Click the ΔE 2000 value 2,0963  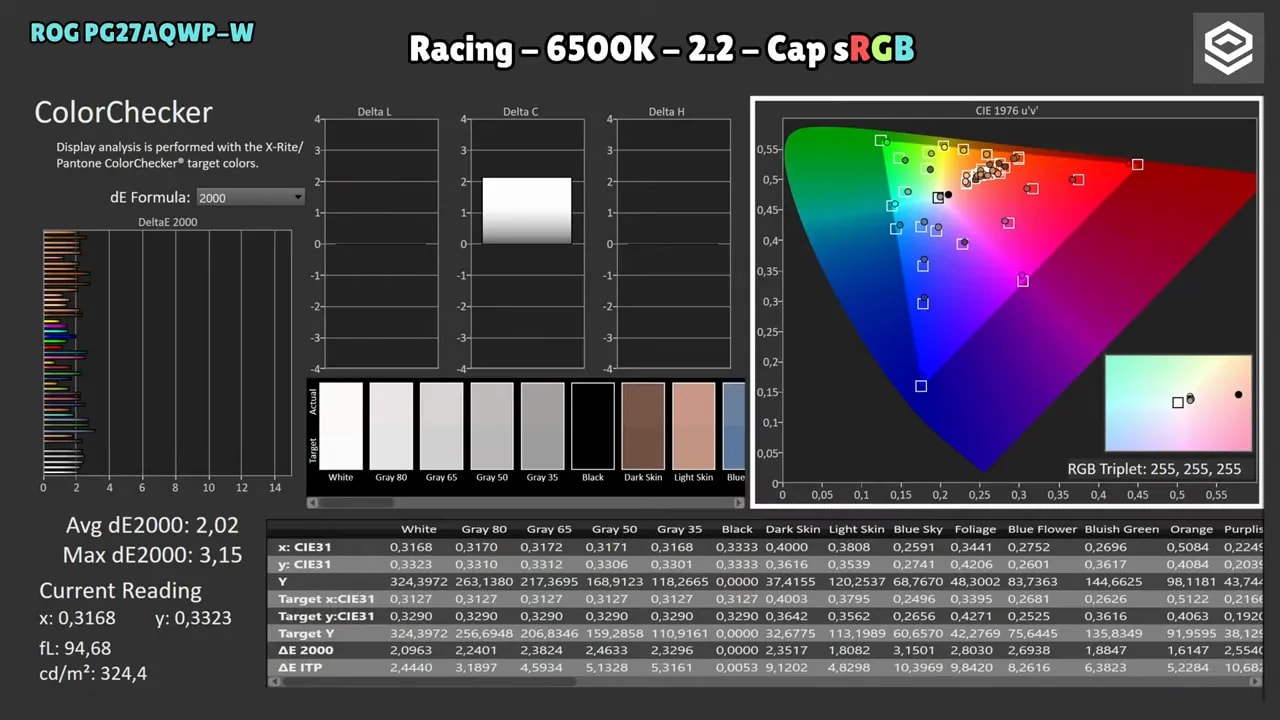[x=413, y=650]
